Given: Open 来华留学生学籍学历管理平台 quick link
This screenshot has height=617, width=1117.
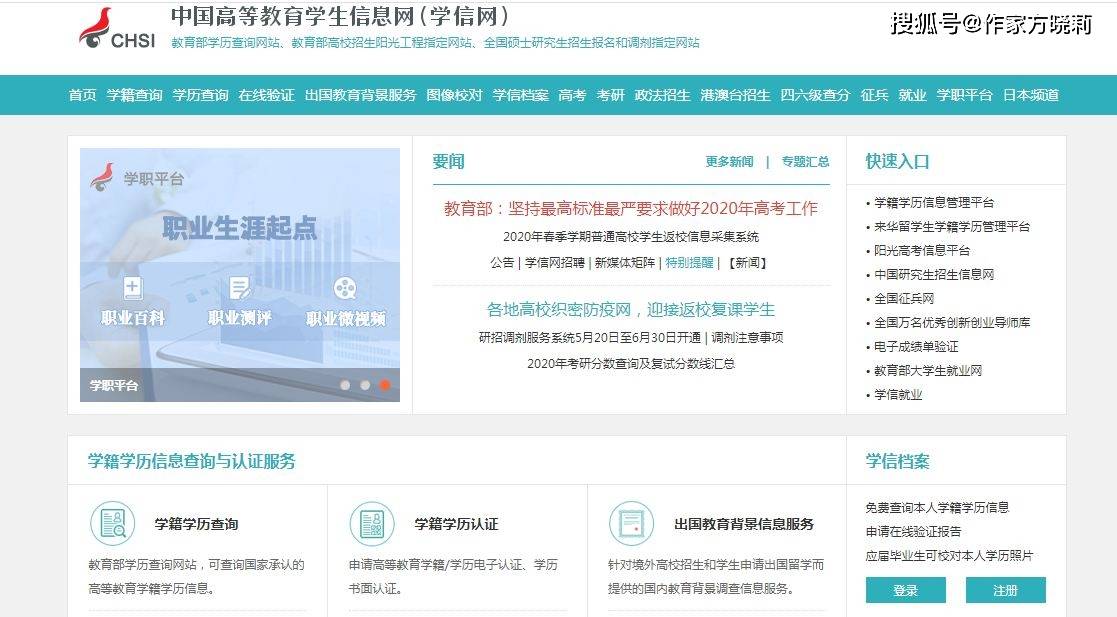Looking at the screenshot, I should [x=952, y=227].
